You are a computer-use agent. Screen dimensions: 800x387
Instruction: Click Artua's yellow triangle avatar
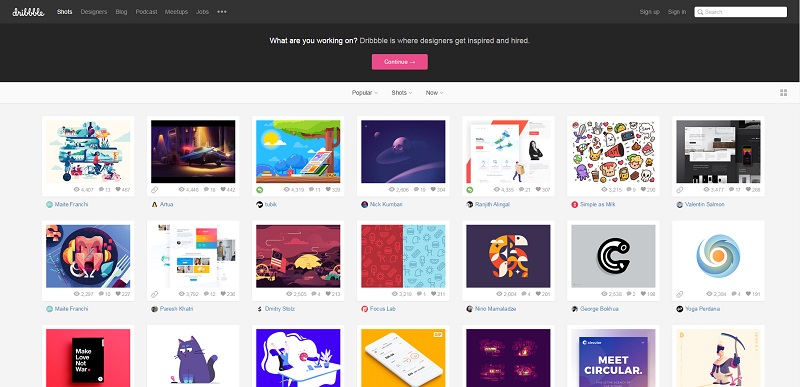[155, 204]
